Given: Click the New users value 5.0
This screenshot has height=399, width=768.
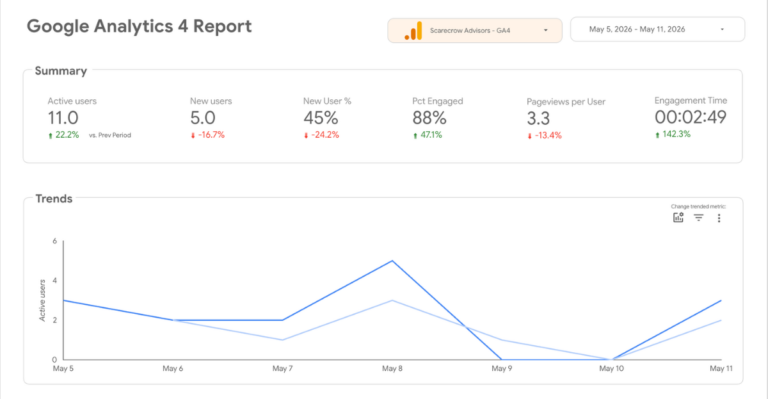Looking at the screenshot, I should point(202,118).
